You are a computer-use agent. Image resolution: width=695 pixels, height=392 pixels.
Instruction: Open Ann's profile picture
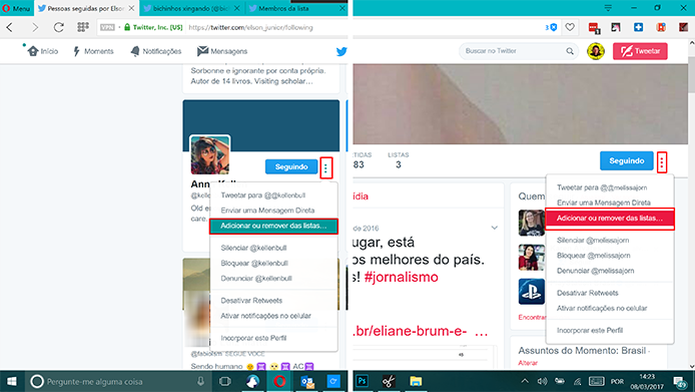[210, 155]
